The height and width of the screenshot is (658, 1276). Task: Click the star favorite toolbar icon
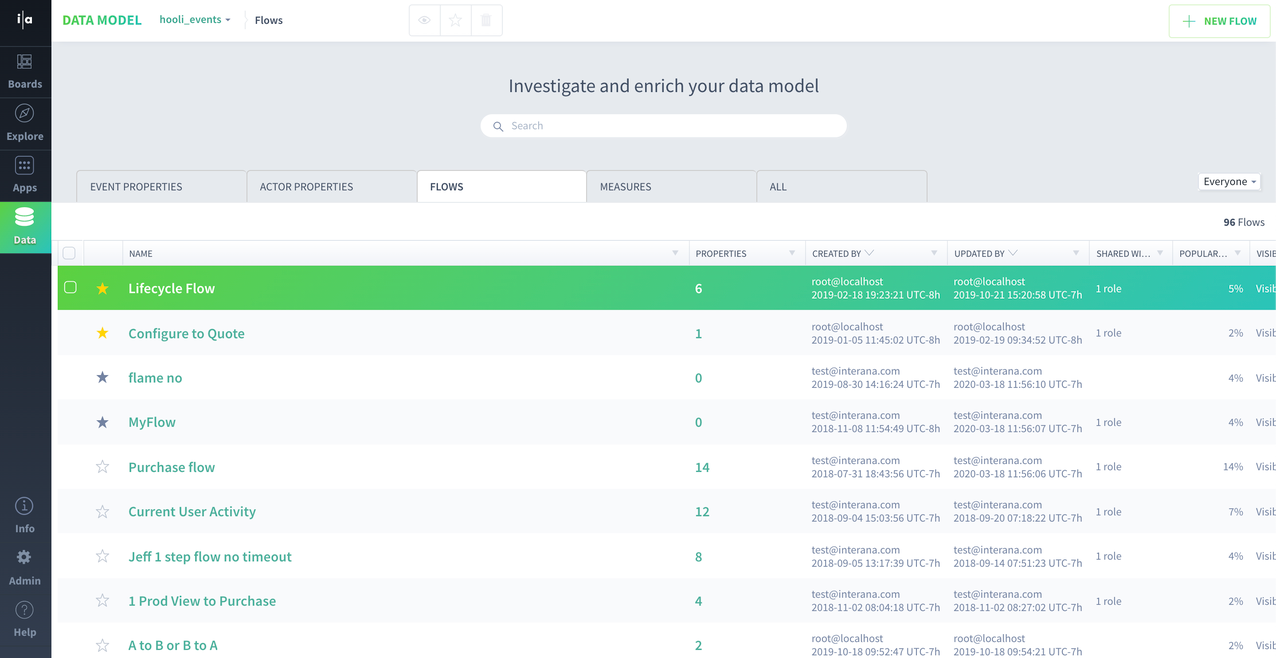point(455,20)
